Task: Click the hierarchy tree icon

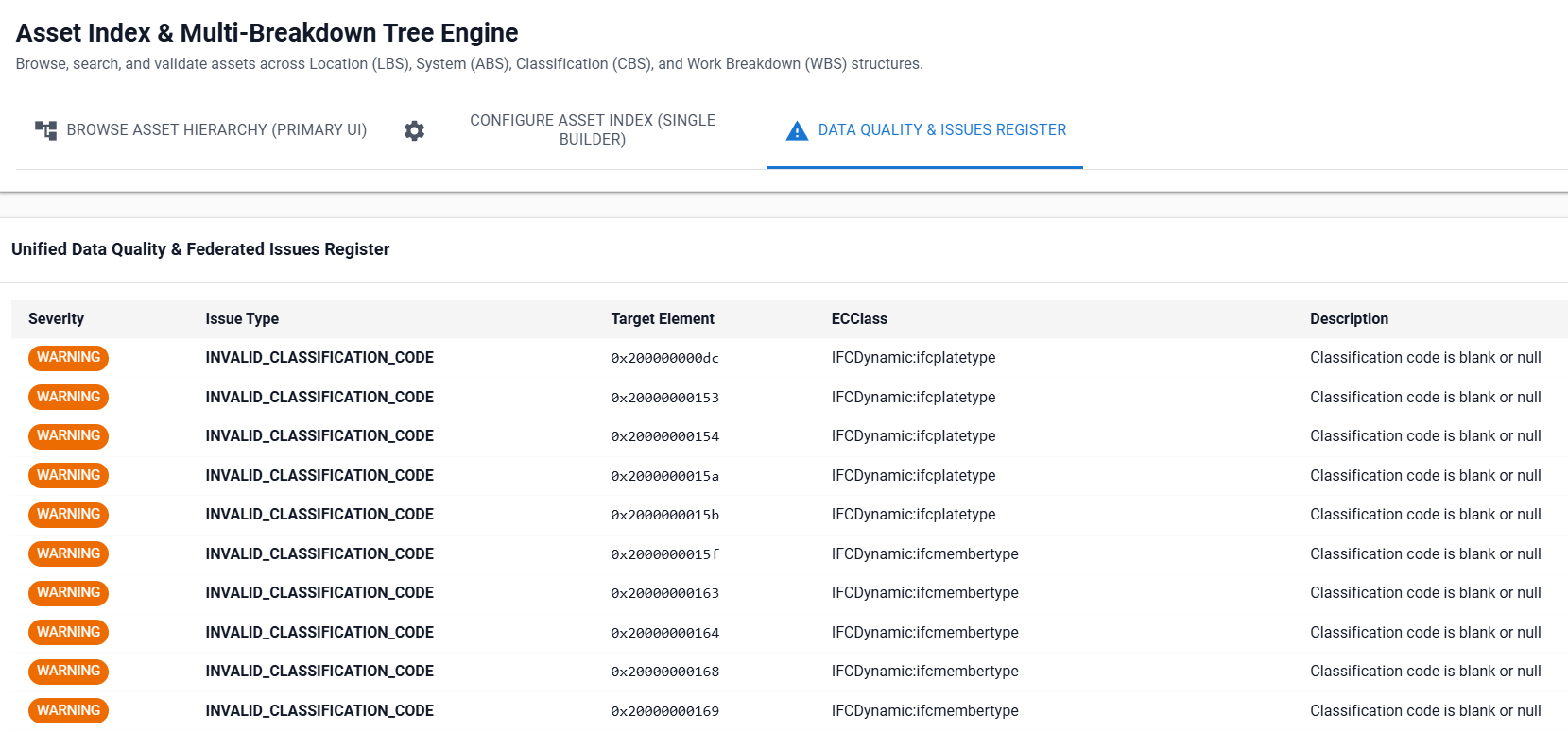Action: pos(45,130)
